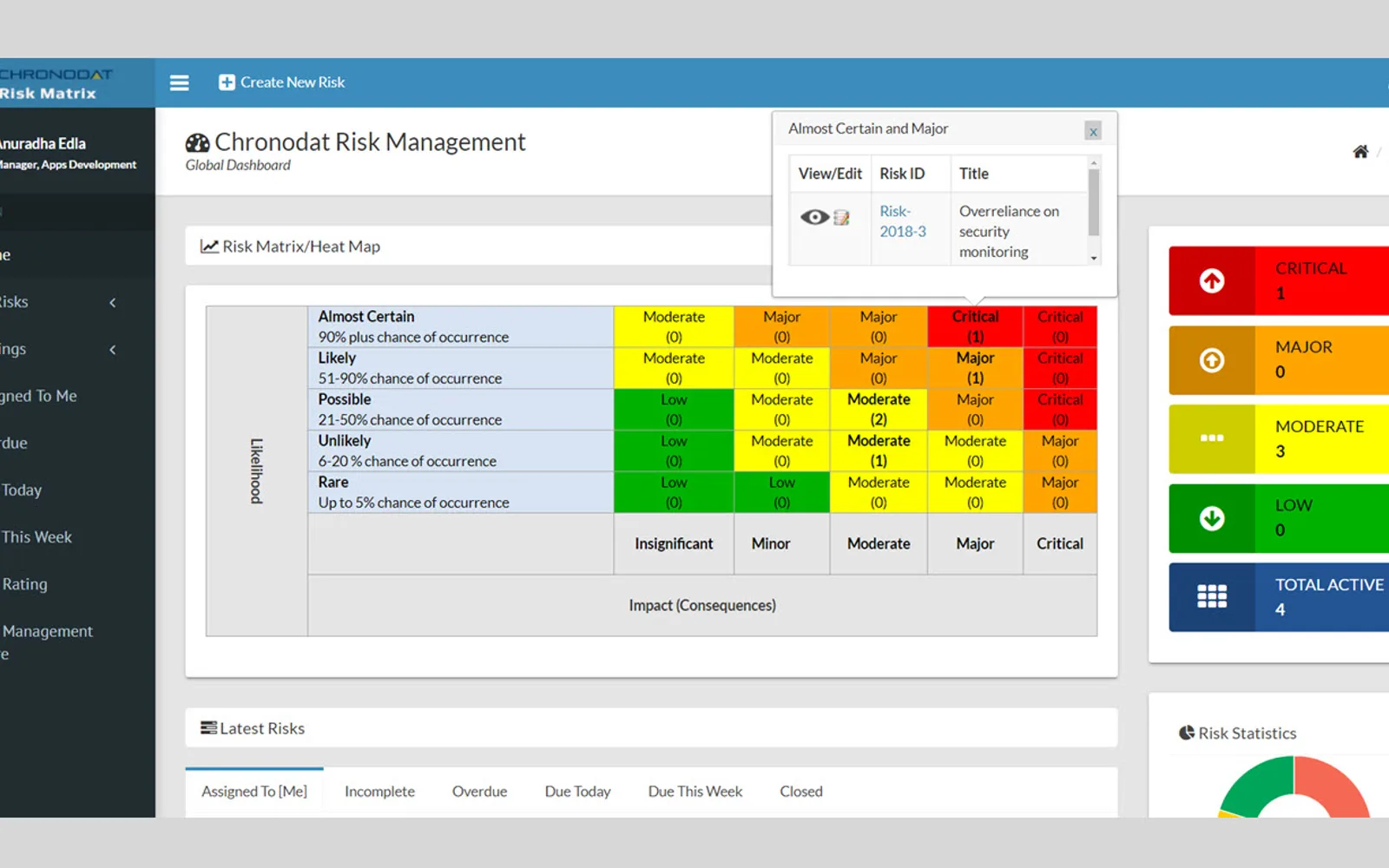Click the popup scrollbar up arrow
The width and height of the screenshot is (1389, 868).
[x=1094, y=162]
